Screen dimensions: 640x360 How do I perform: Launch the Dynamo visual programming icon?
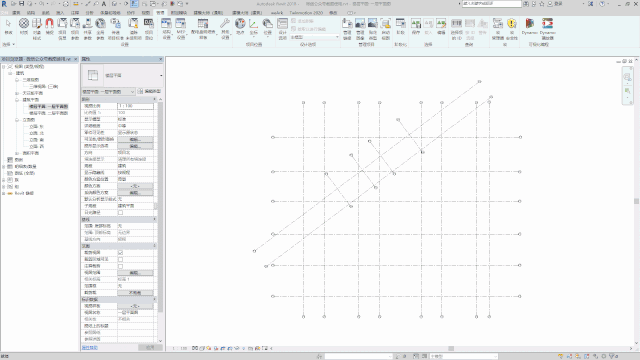pos(529,26)
